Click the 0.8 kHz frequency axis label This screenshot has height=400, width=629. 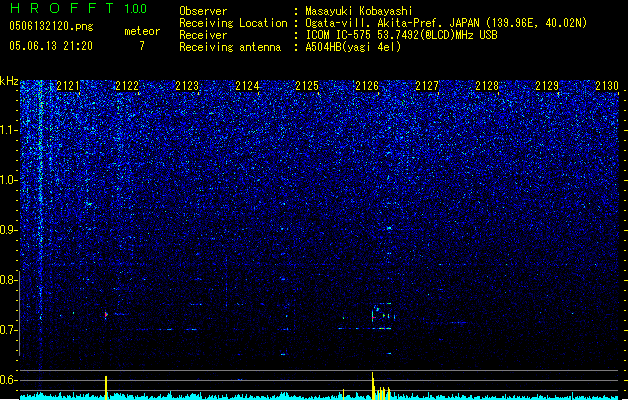click(8, 280)
